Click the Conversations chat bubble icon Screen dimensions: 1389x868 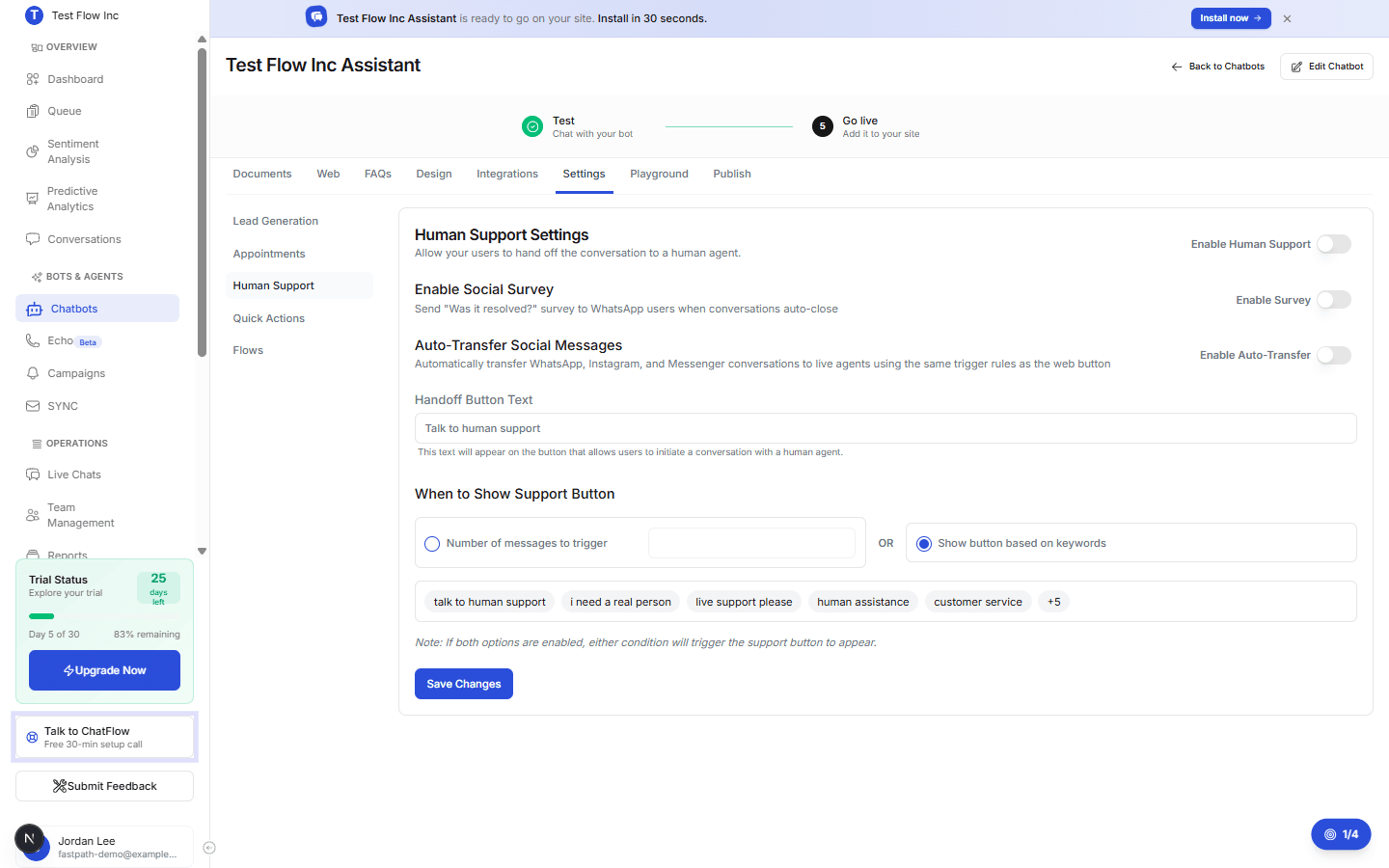pyautogui.click(x=33, y=239)
